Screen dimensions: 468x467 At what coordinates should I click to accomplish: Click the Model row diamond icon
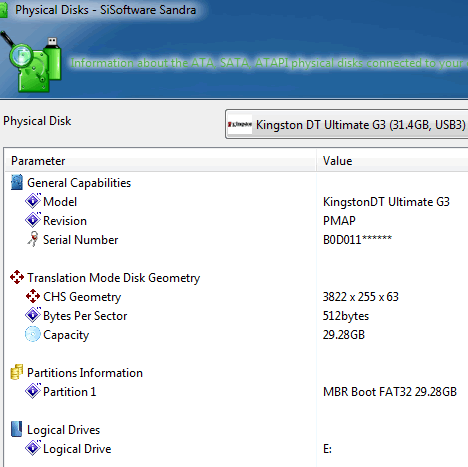[33, 201]
